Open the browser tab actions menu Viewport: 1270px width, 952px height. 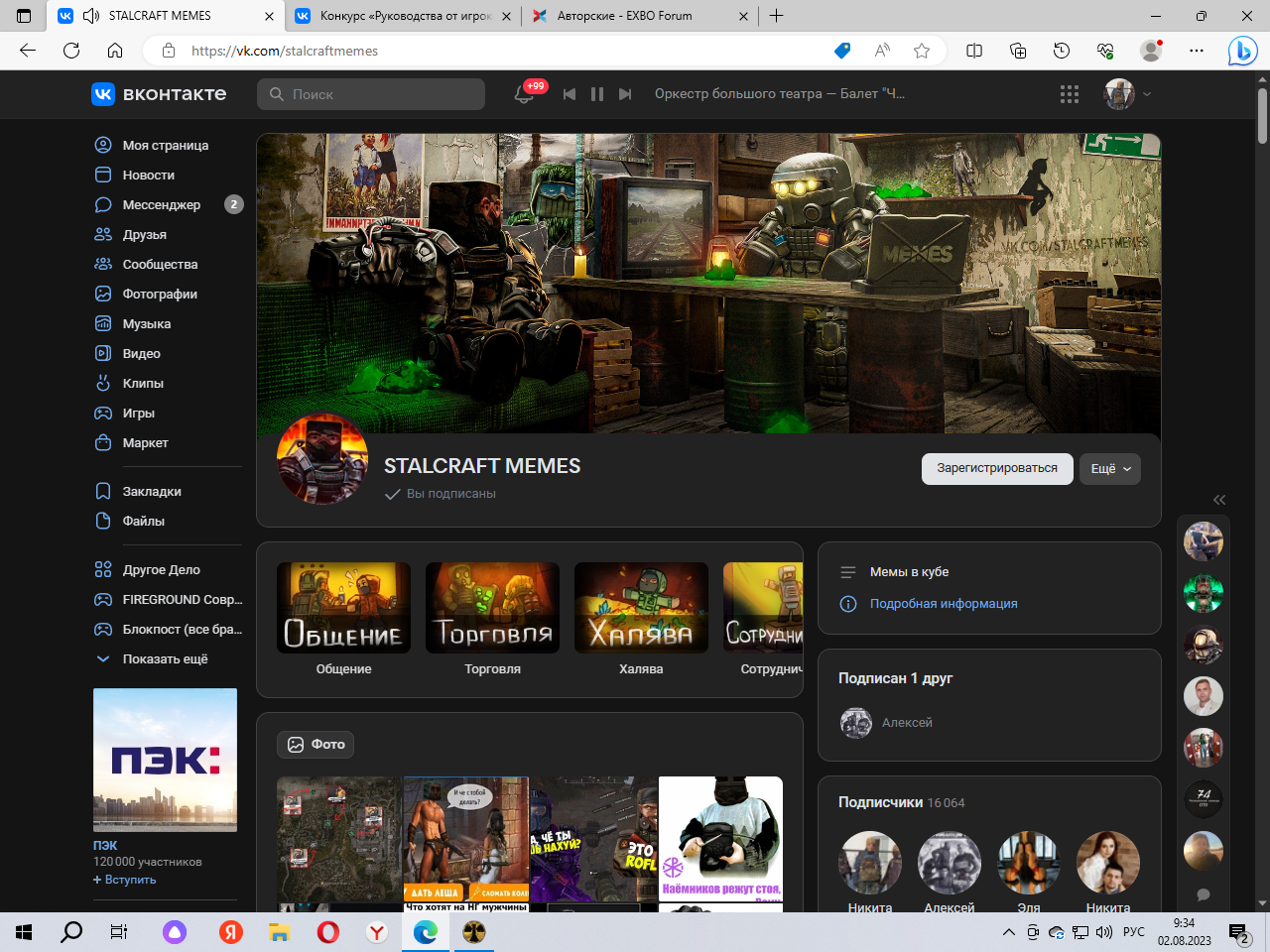[24, 16]
